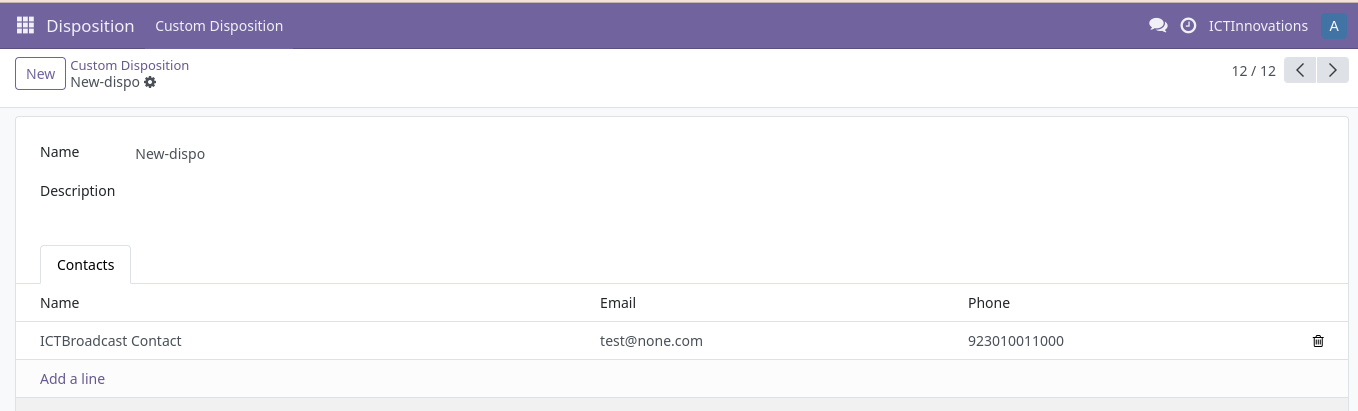
Task: Open the Custom Disposition menu item
Action: click(x=219, y=26)
